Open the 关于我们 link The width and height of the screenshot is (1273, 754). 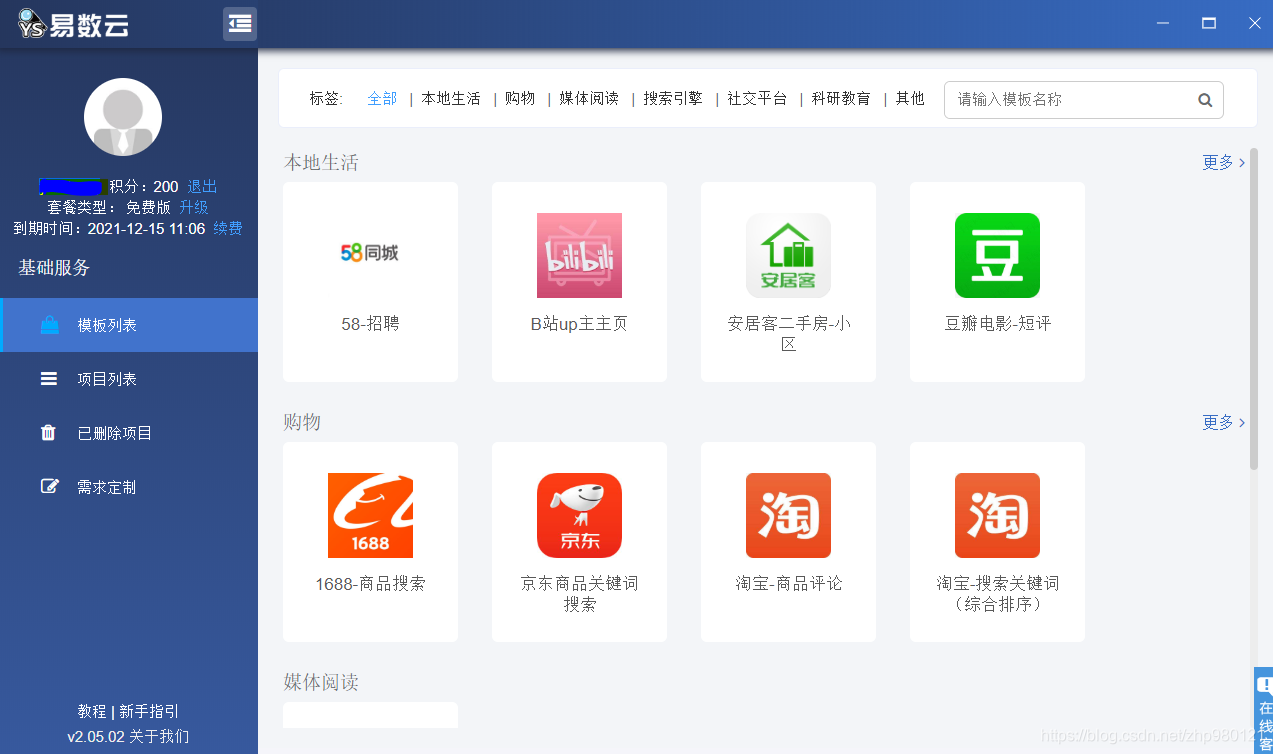click(159, 737)
